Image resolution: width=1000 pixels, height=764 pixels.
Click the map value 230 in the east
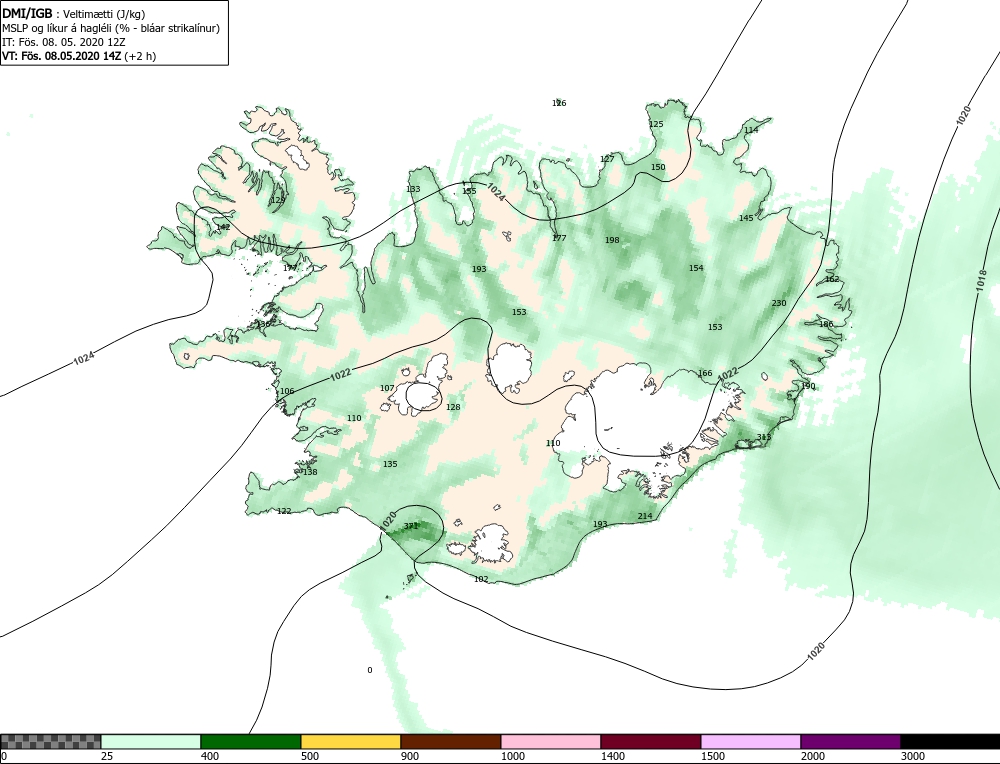[x=779, y=303]
